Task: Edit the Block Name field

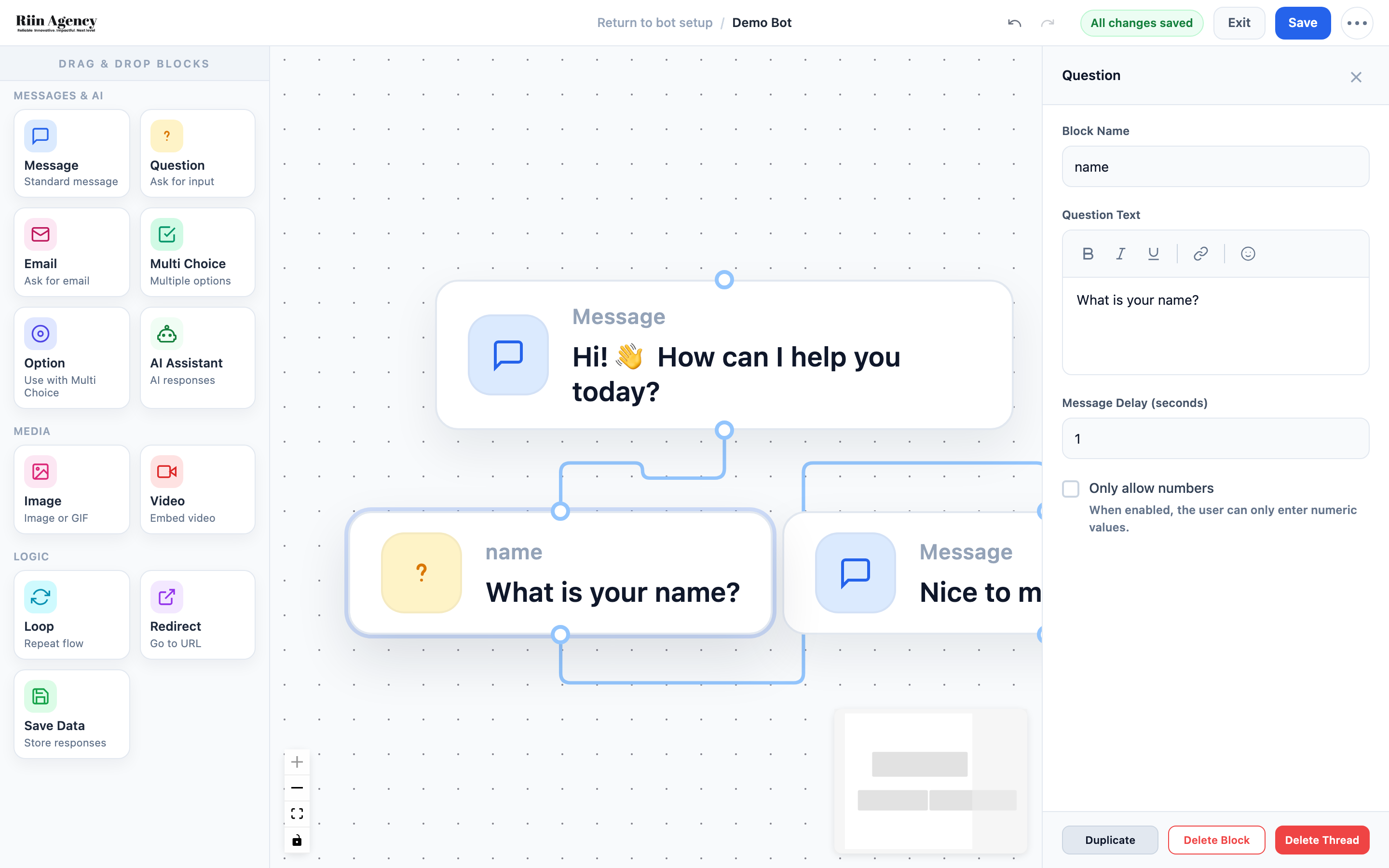Action: [x=1215, y=166]
